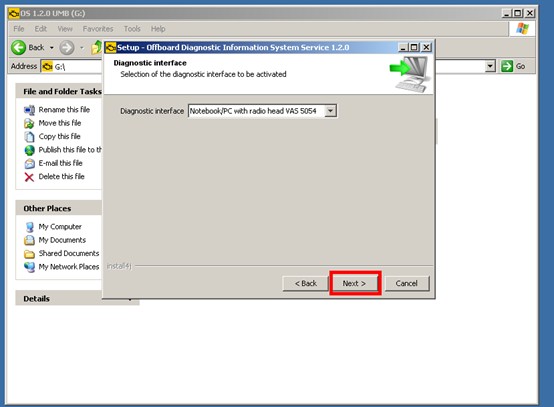
Task: Open My Computer from Other Places
Action: tap(60, 226)
